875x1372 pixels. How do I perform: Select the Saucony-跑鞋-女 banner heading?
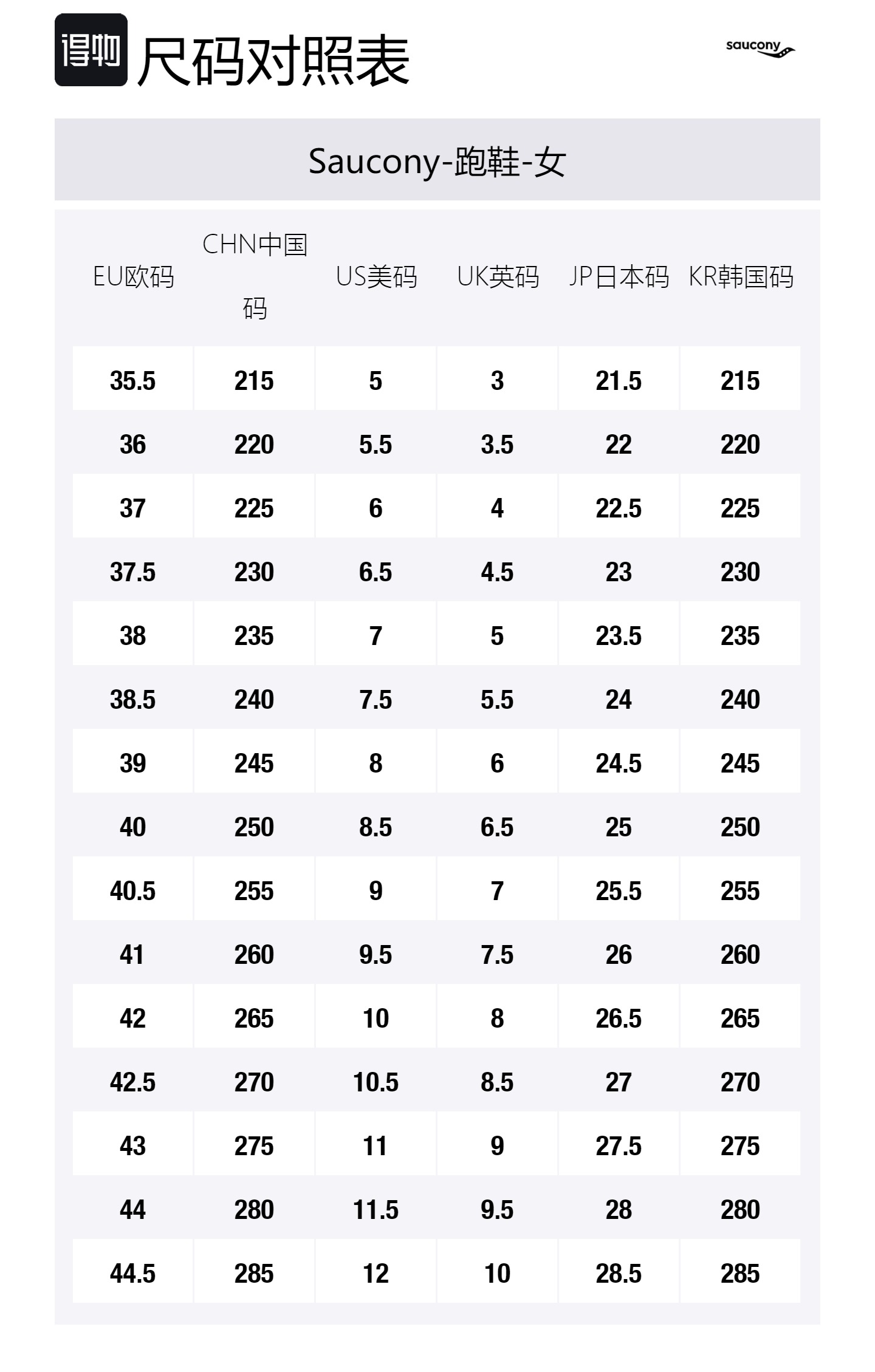tap(437, 162)
